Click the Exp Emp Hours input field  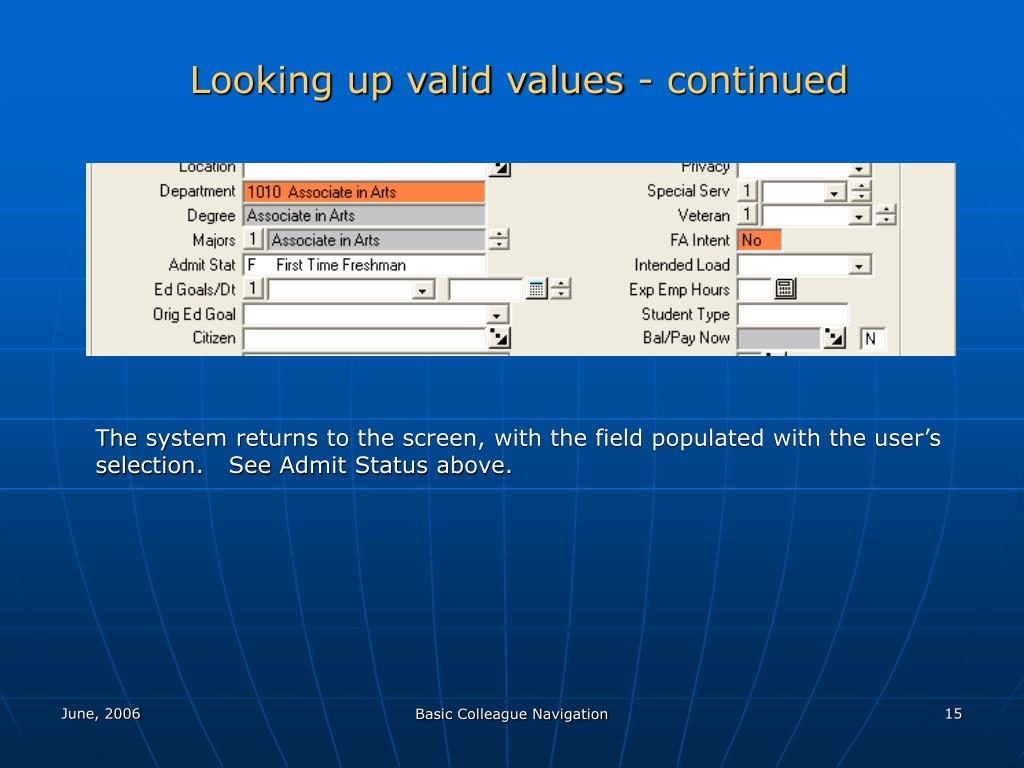(x=755, y=289)
